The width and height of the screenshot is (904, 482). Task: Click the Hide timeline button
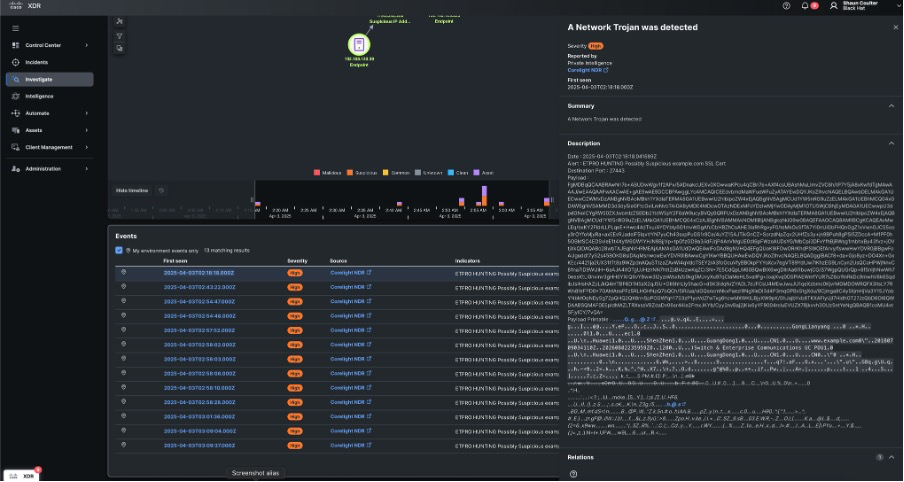(x=133, y=189)
